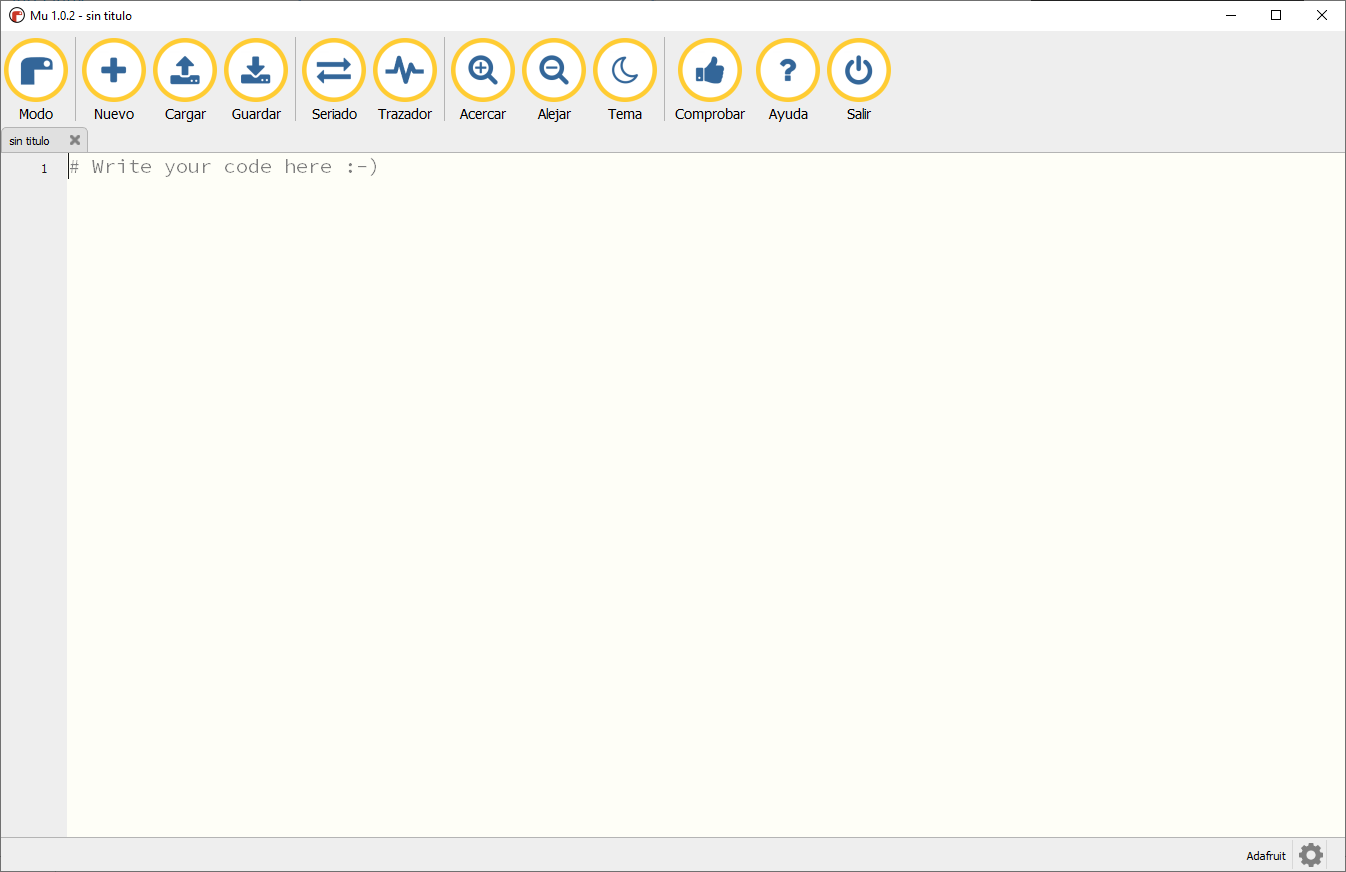This screenshot has height=872, width=1346.
Task: Zoom in with Acercar
Action: point(483,80)
